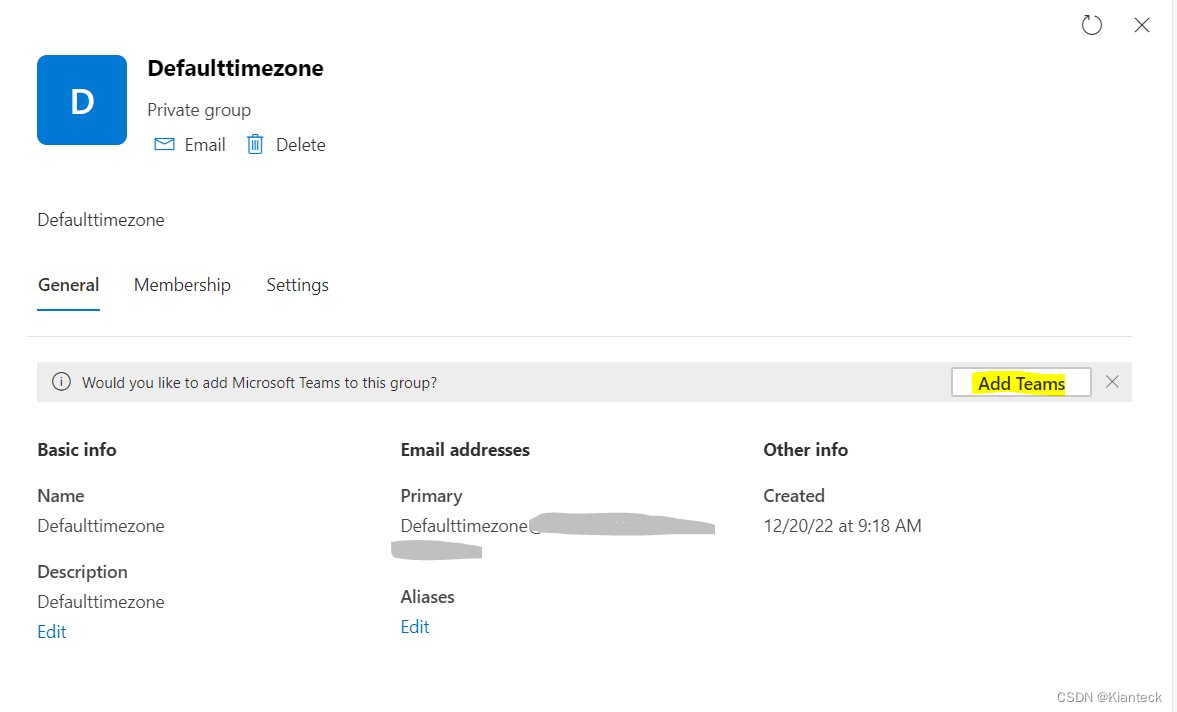This screenshot has width=1177, height=712.
Task: Click the Add Teams button
Action: pos(1021,383)
